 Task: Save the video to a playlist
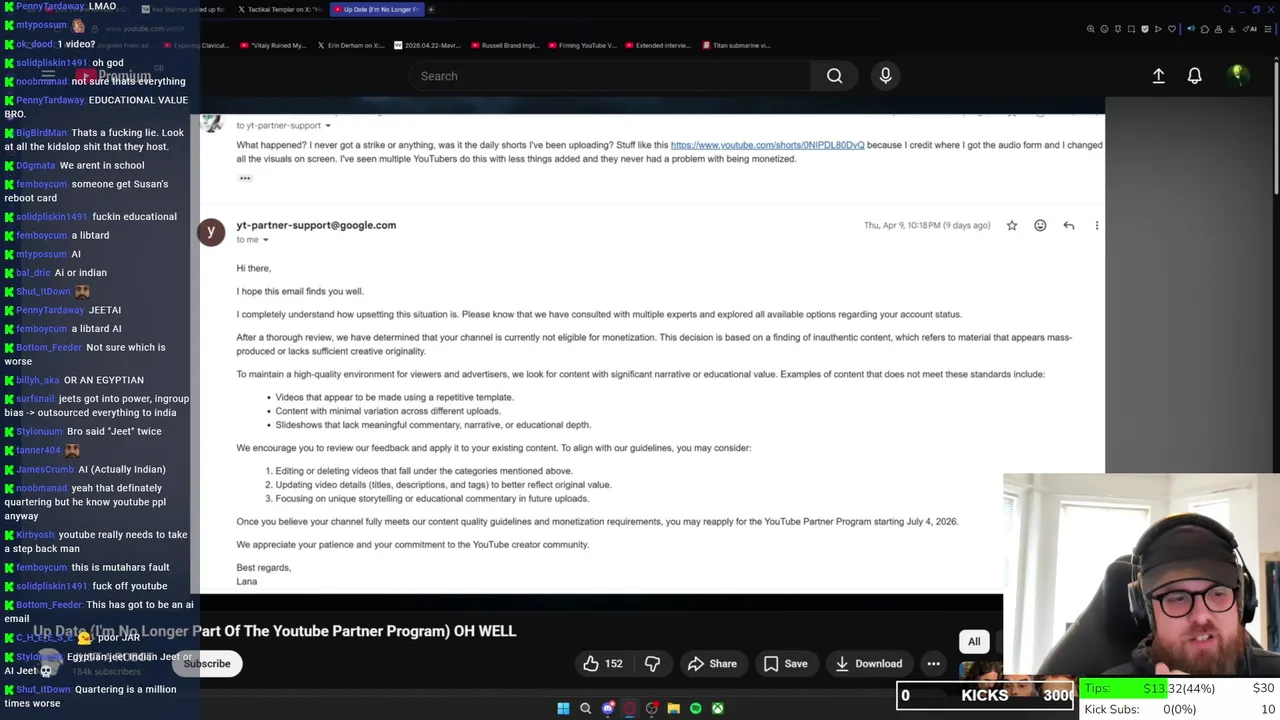pos(785,664)
